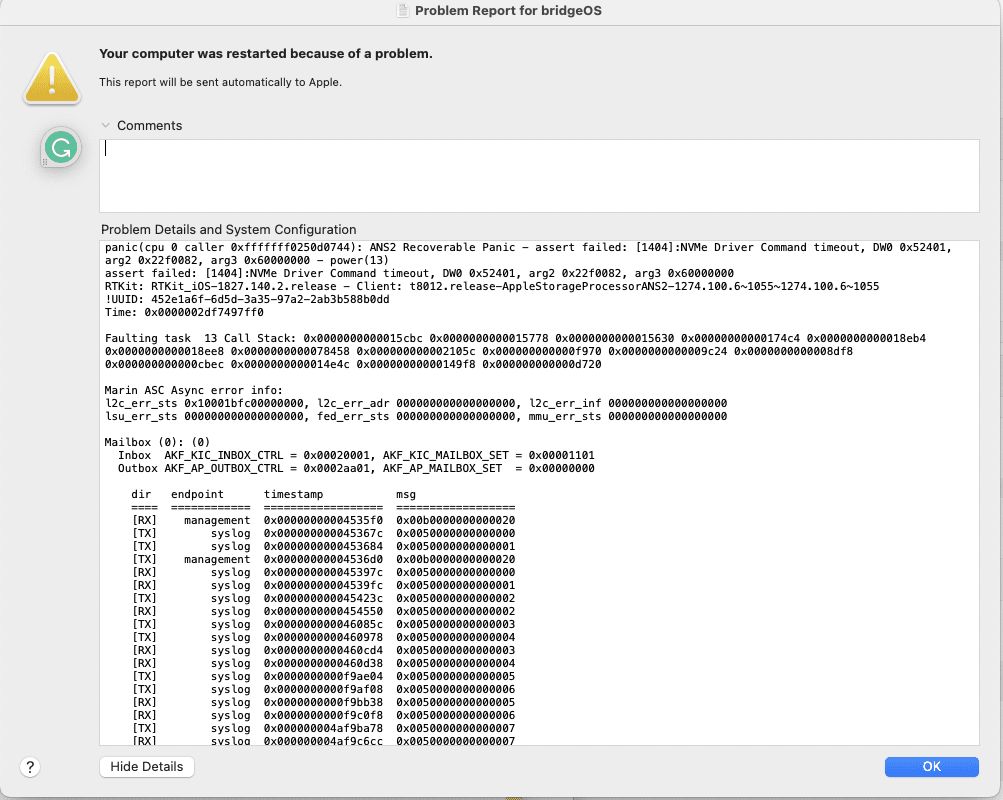Click the 'lsu_err_sts 0000000000000000' line
Image resolution: width=1003 pixels, height=800 pixels.
point(416,416)
